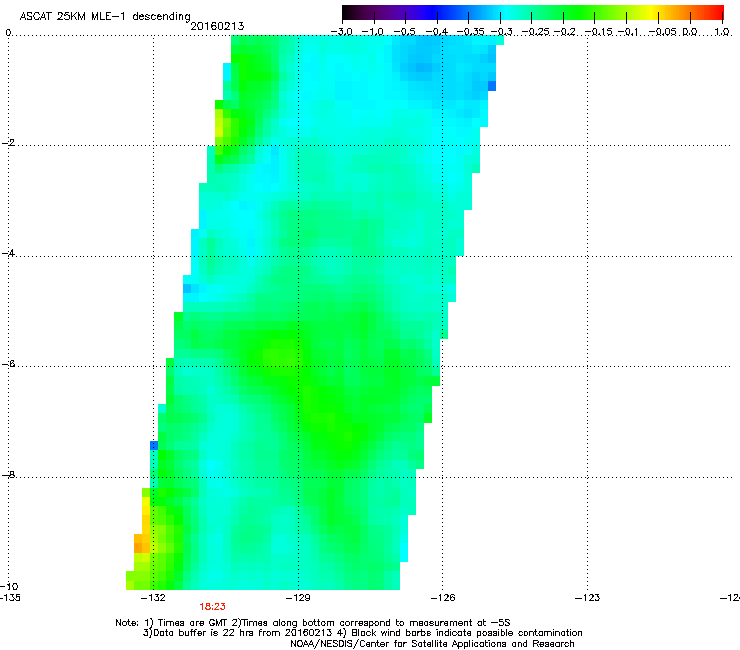The width and height of the screenshot is (740, 650).
Task: Click the NOAA/NESDIS credit line
Action: 432,644
